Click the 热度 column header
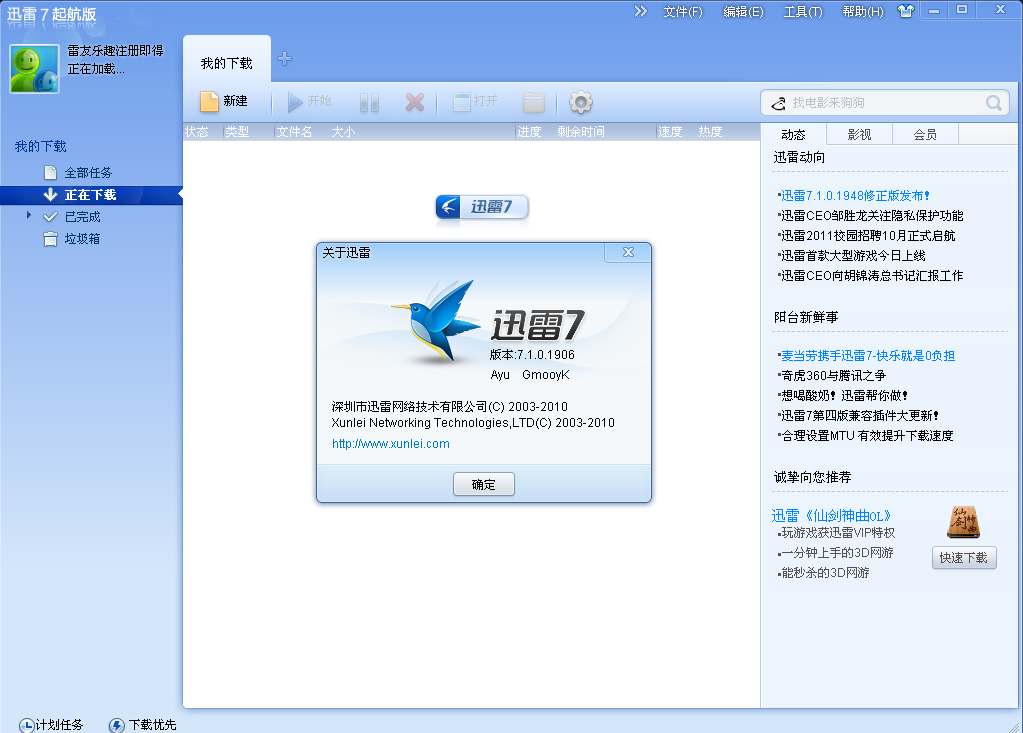The height and width of the screenshot is (733, 1023). (710, 132)
